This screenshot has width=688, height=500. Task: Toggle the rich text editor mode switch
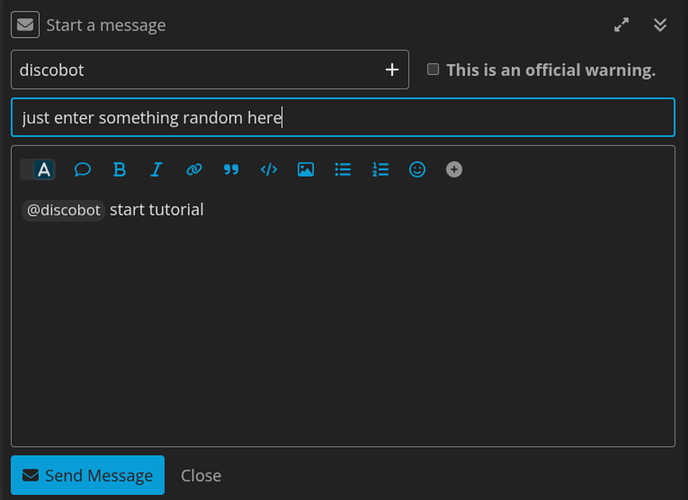click(x=38, y=169)
